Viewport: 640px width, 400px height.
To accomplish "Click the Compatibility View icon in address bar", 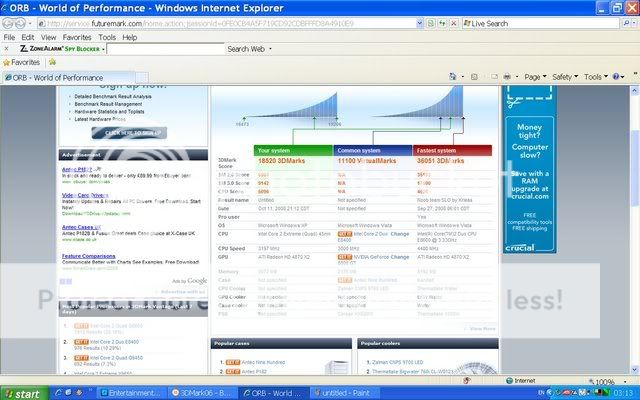I will click(x=431, y=24).
